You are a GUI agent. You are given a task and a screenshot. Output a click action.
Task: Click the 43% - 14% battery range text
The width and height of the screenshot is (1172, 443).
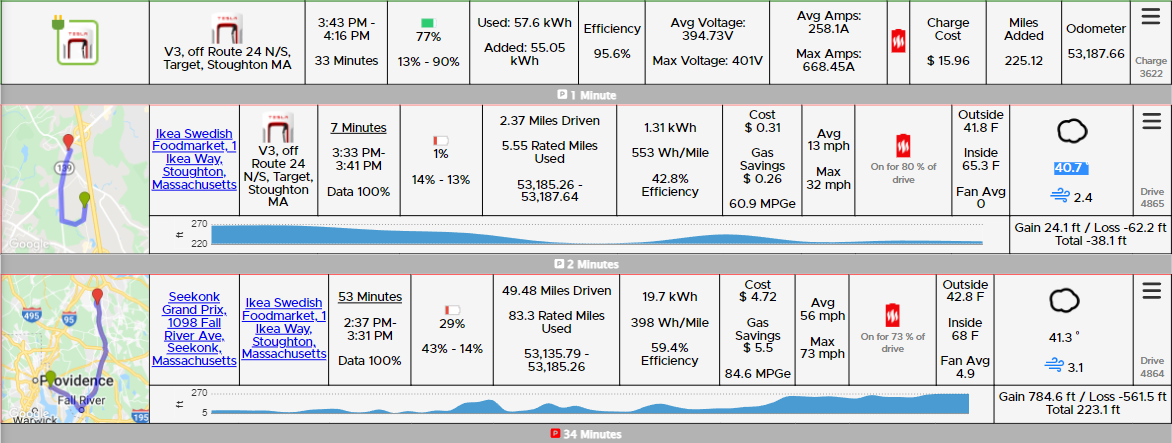452,347
